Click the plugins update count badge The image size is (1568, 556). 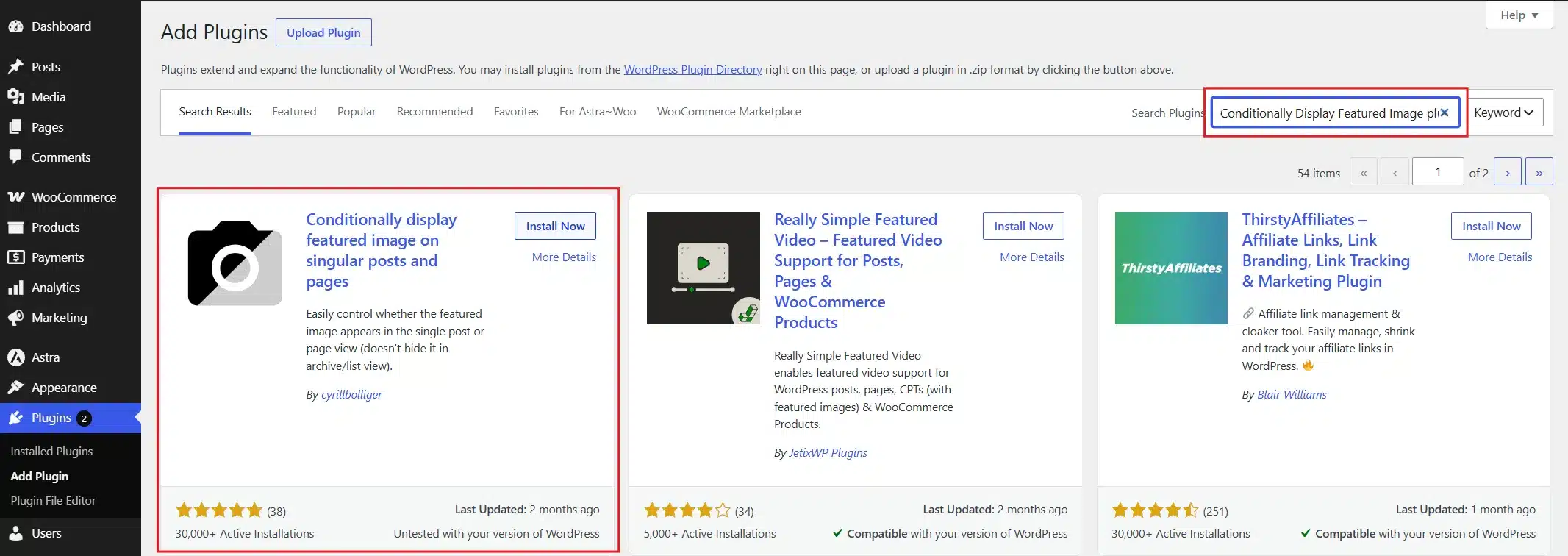pos(84,418)
